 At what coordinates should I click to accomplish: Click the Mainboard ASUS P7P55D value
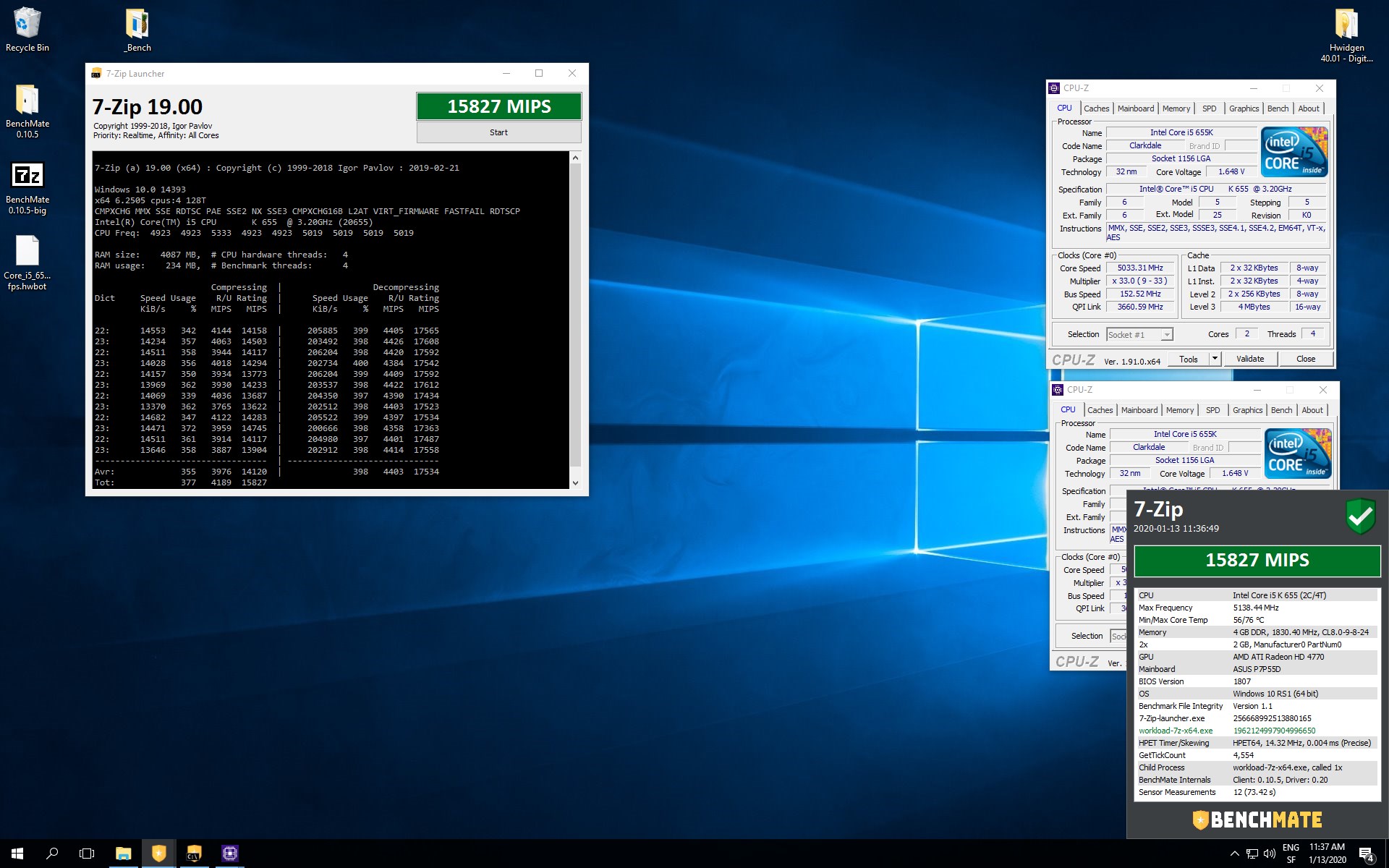tap(1257, 669)
